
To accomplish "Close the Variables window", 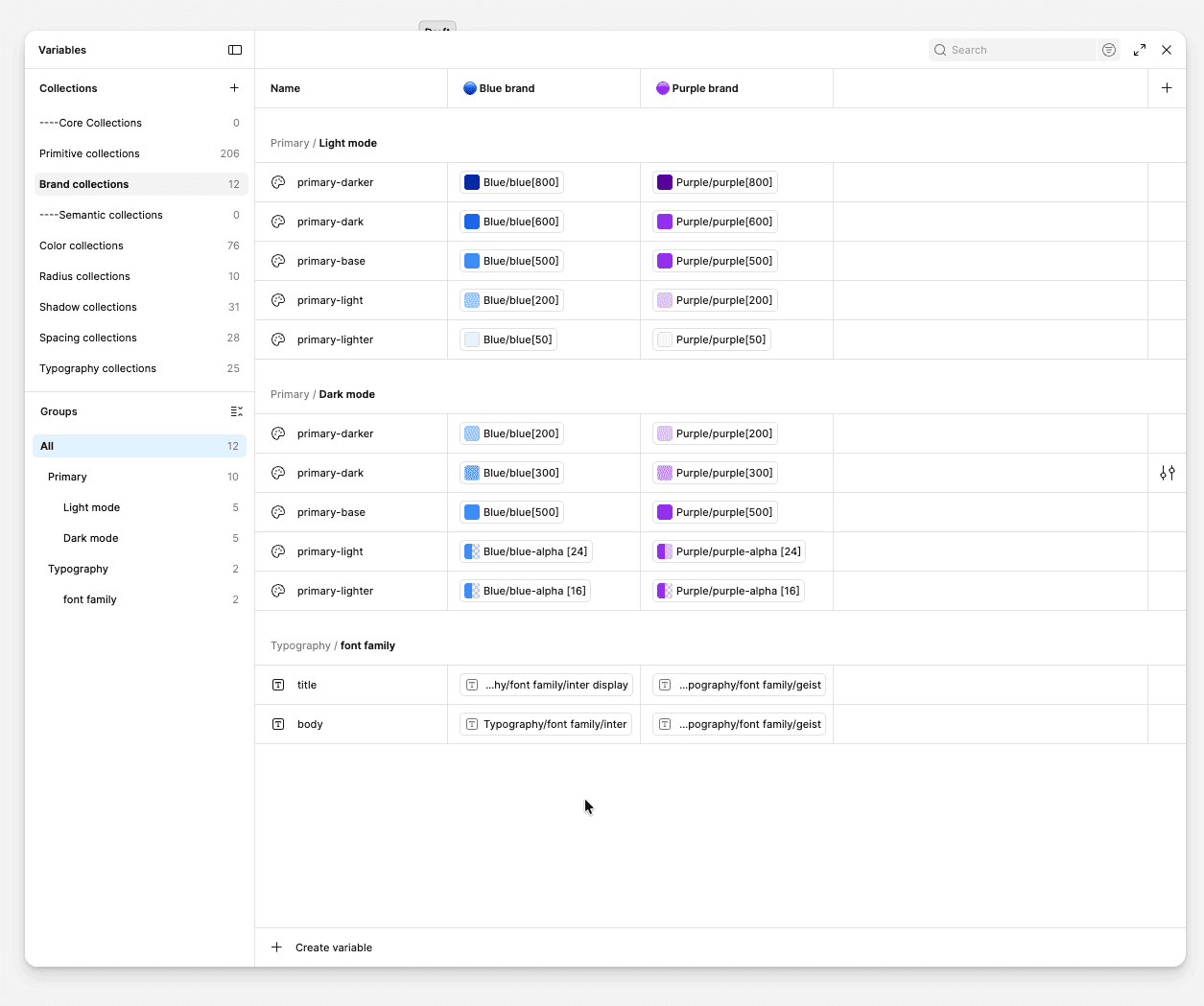I will pyautogui.click(x=1167, y=50).
